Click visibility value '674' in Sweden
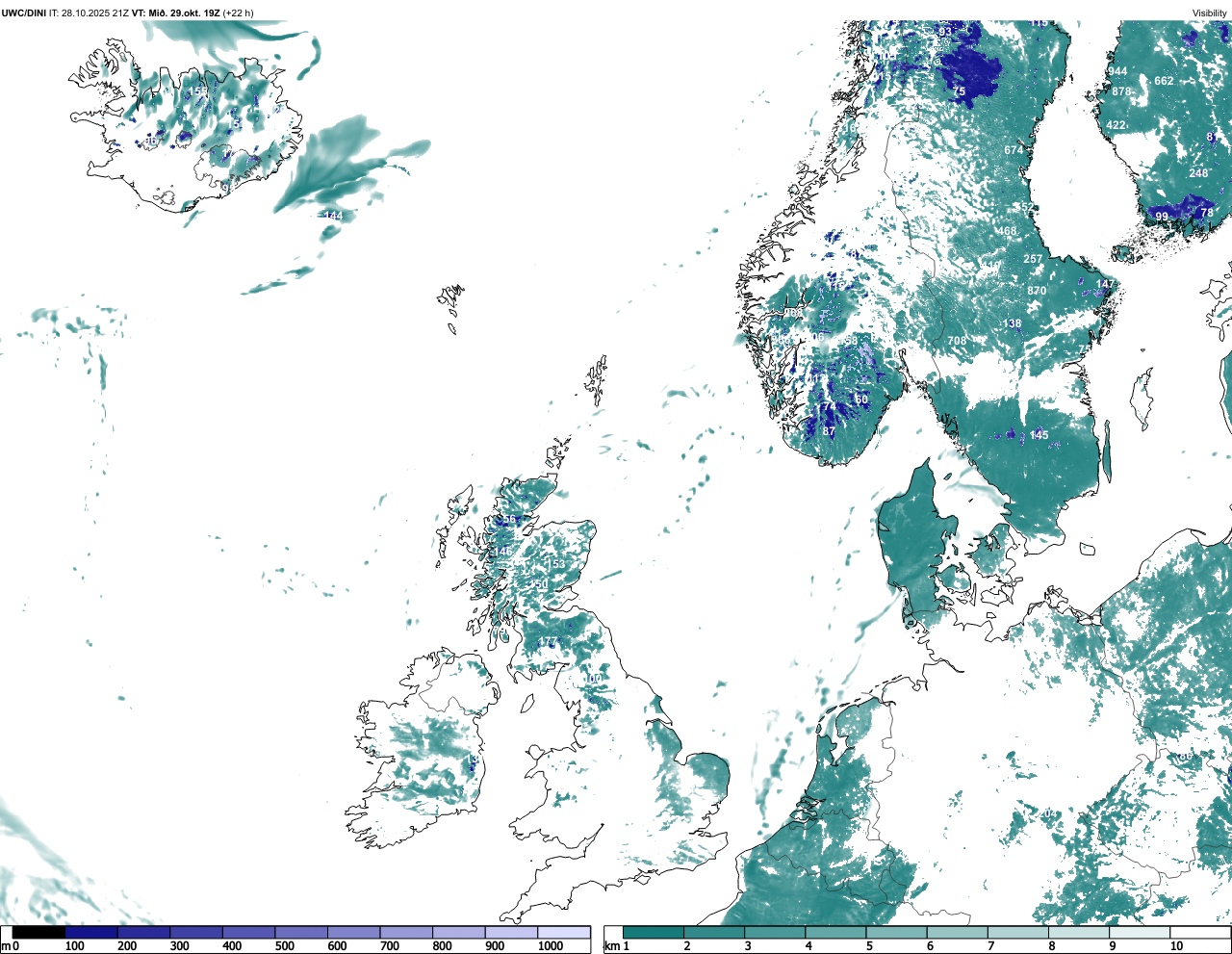The width and height of the screenshot is (1232, 954). [1014, 151]
